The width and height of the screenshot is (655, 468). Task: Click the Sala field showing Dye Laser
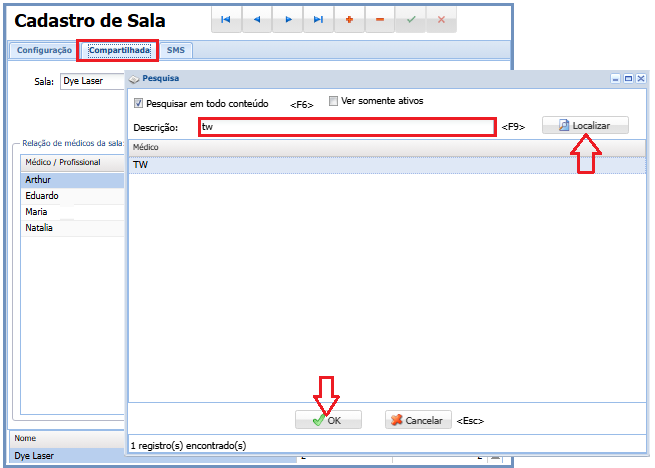pyautogui.click(x=92, y=84)
